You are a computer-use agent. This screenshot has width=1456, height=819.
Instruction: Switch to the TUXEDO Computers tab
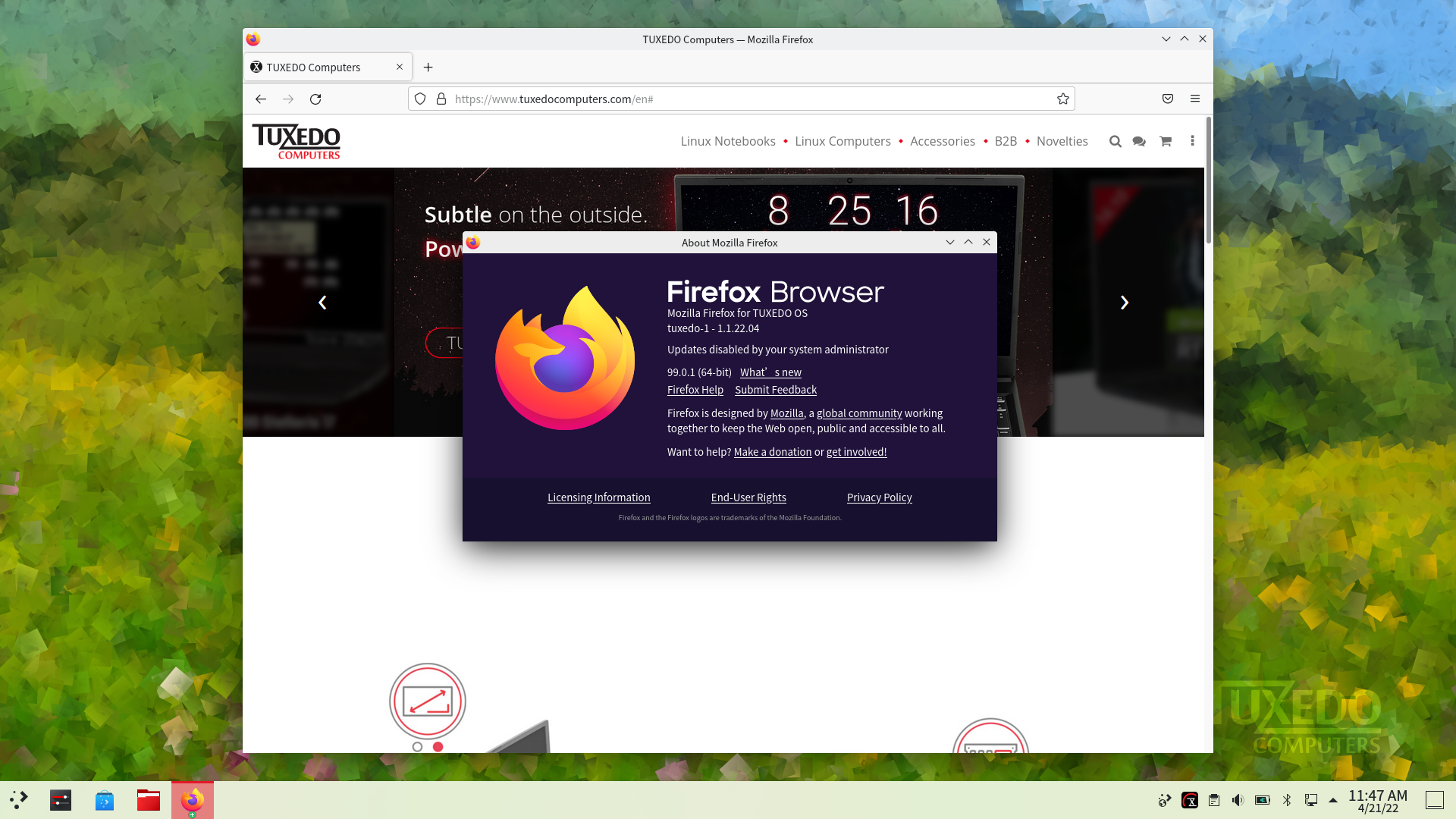tap(328, 67)
